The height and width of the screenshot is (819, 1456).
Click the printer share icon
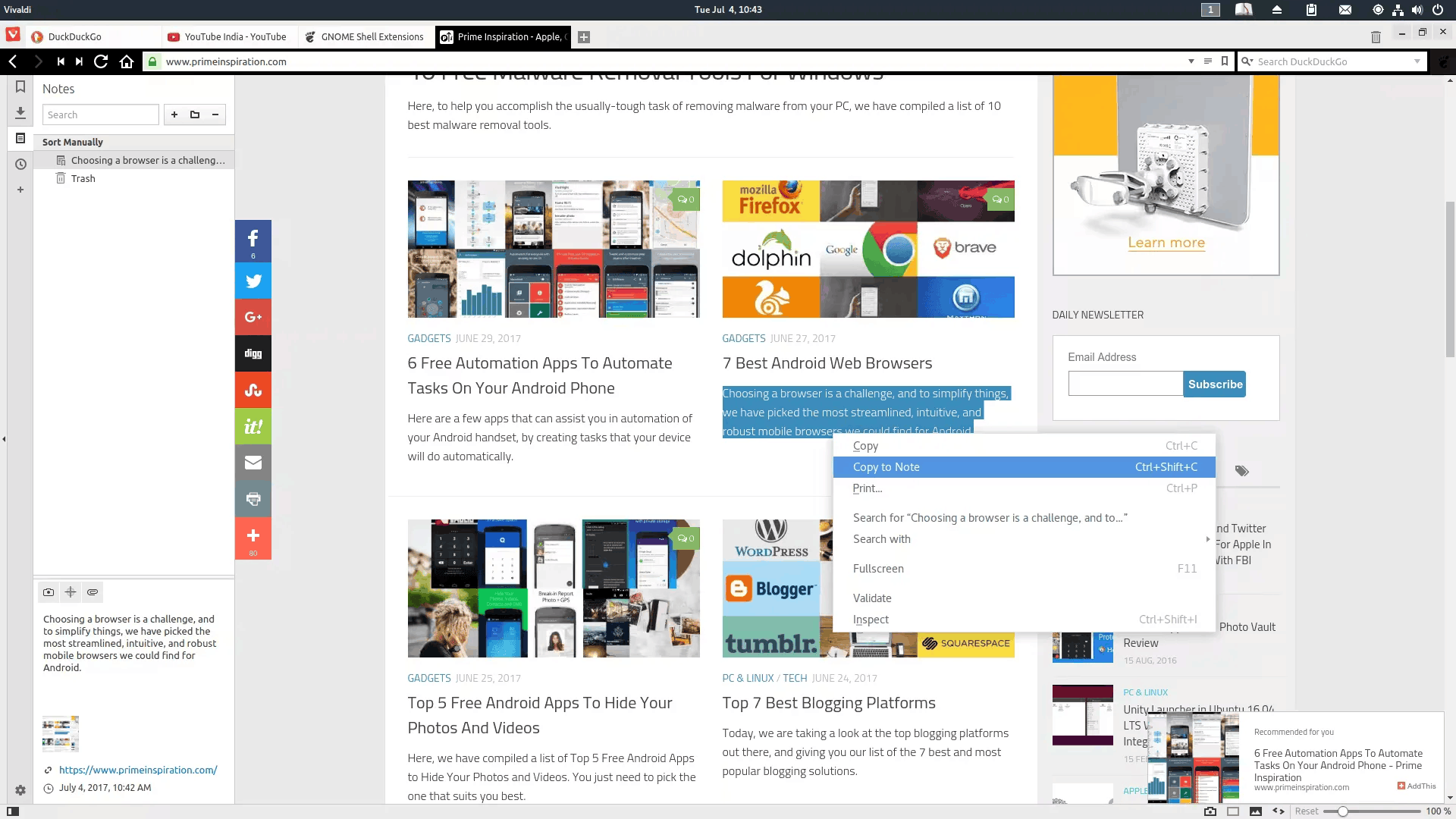[253, 499]
